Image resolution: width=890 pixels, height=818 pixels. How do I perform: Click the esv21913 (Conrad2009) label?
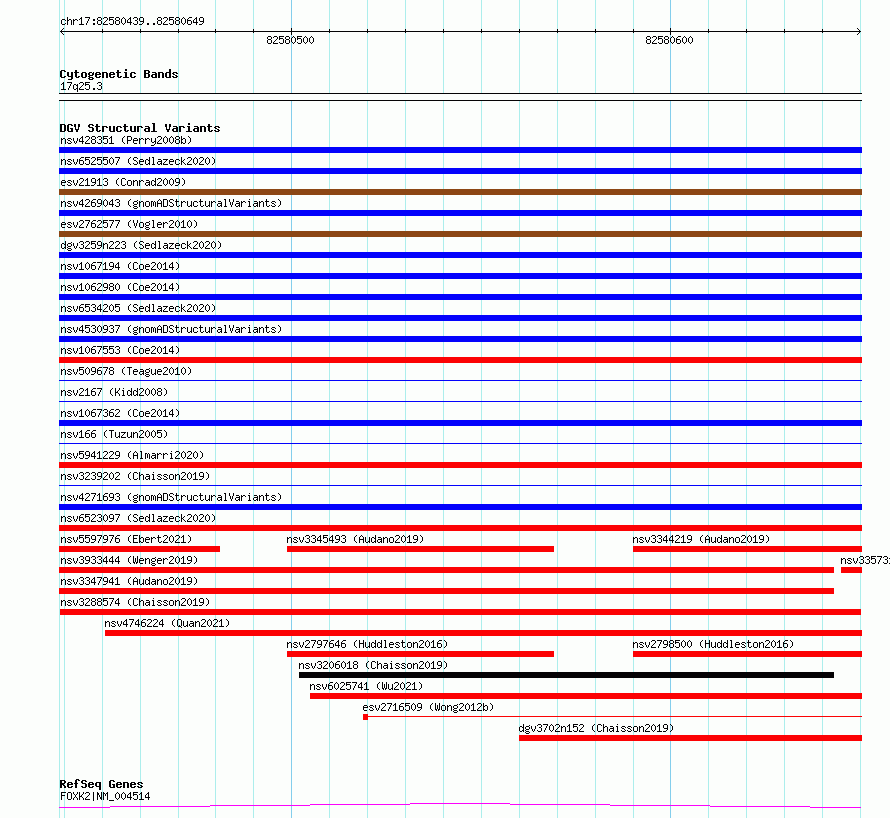(123, 182)
